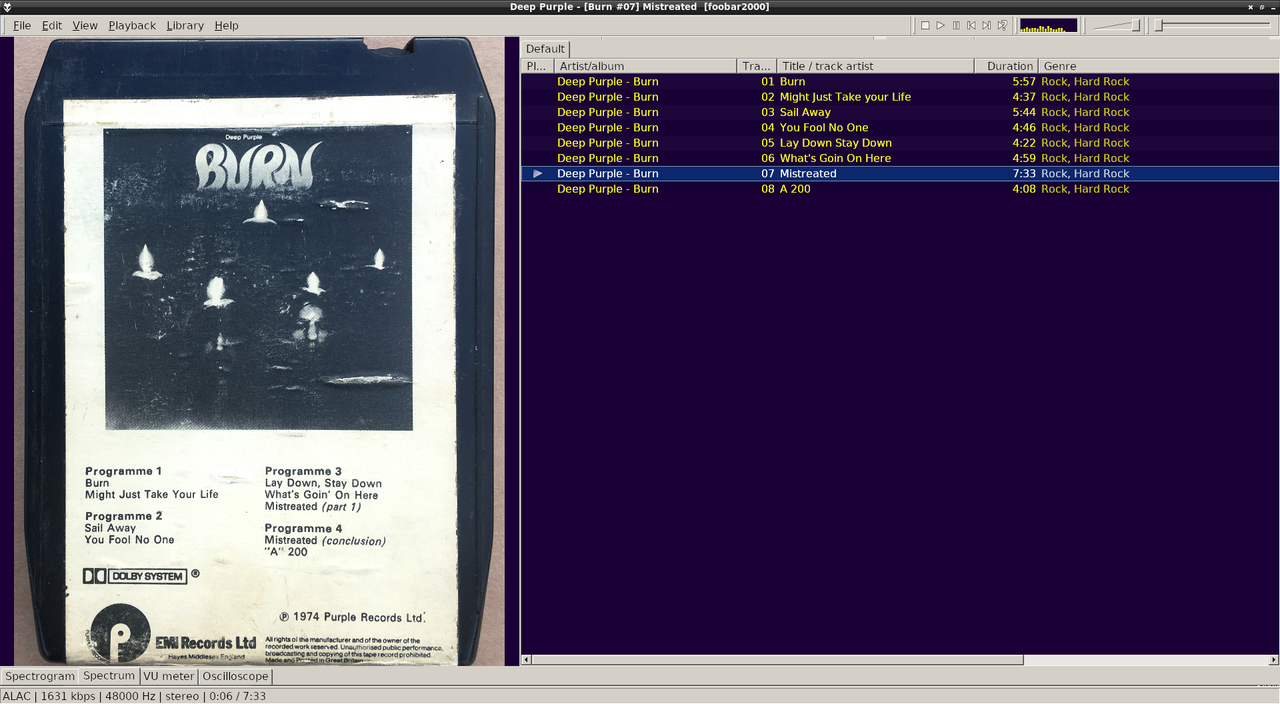The image size is (1280, 704).
Task: Click the Tra... track number column header
Action: tap(756, 66)
